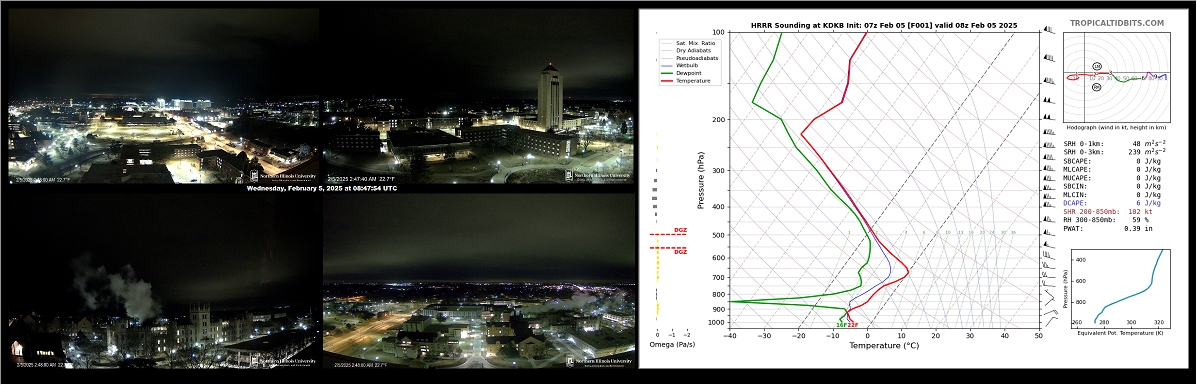Select the steam plume webcam view

(x=163, y=281)
